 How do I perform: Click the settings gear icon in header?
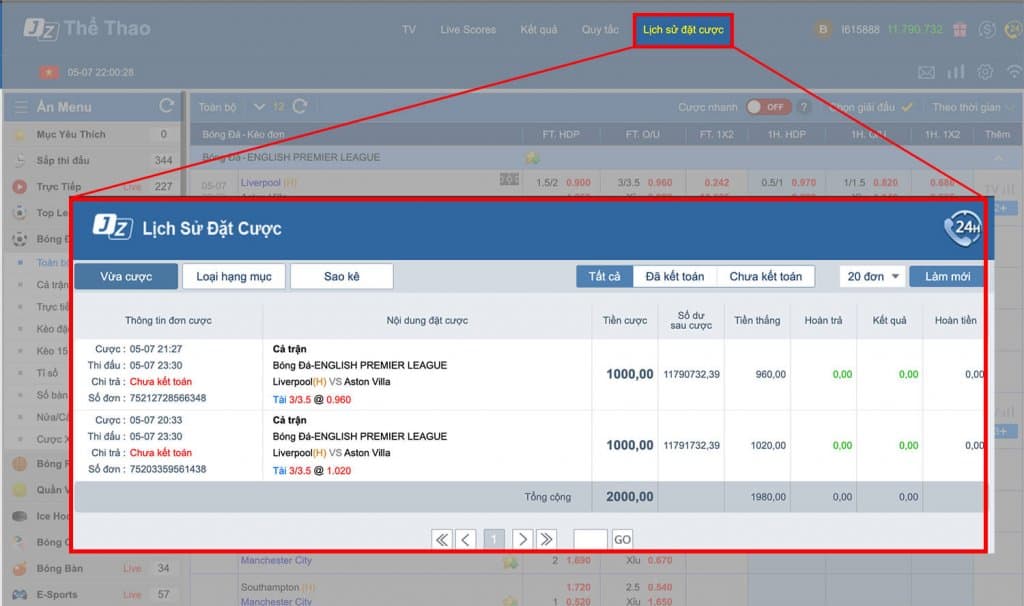(x=985, y=72)
